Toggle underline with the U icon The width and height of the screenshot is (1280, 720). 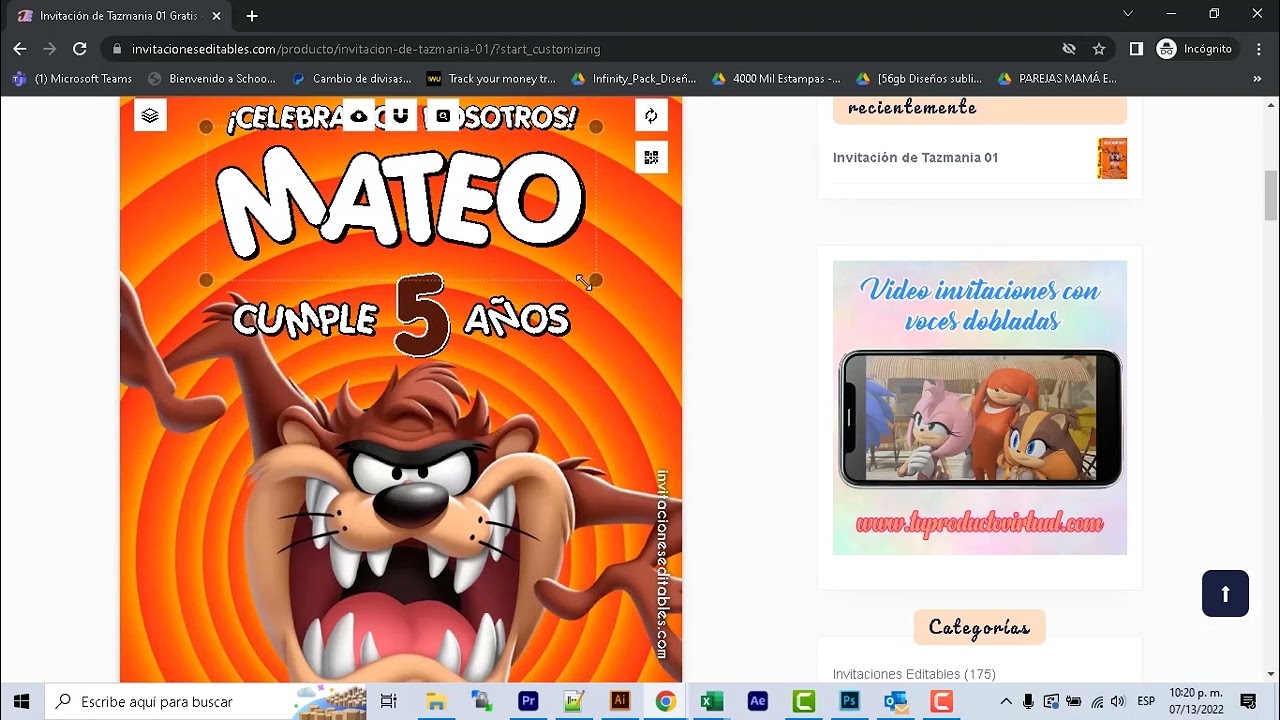(x=398, y=115)
